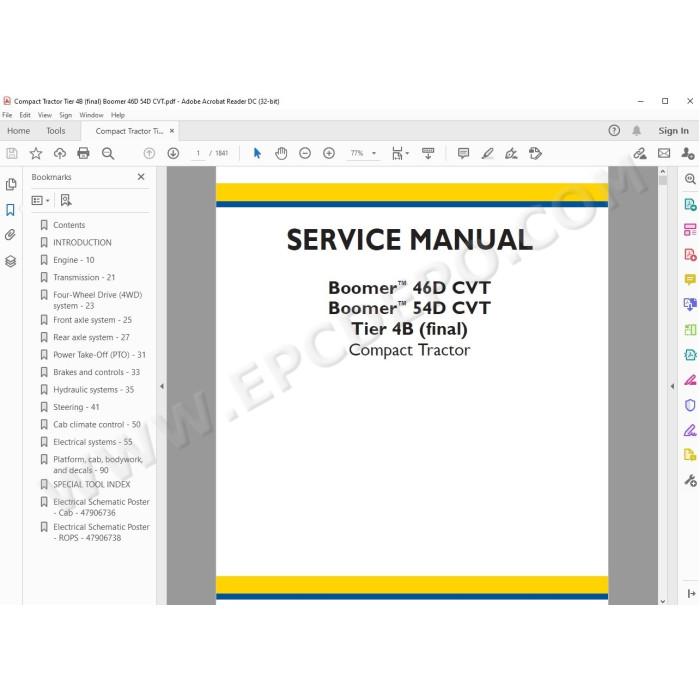Viewport: 700px width, 700px height.
Task: Click the right pane collapse triangle
Action: (x=672, y=386)
